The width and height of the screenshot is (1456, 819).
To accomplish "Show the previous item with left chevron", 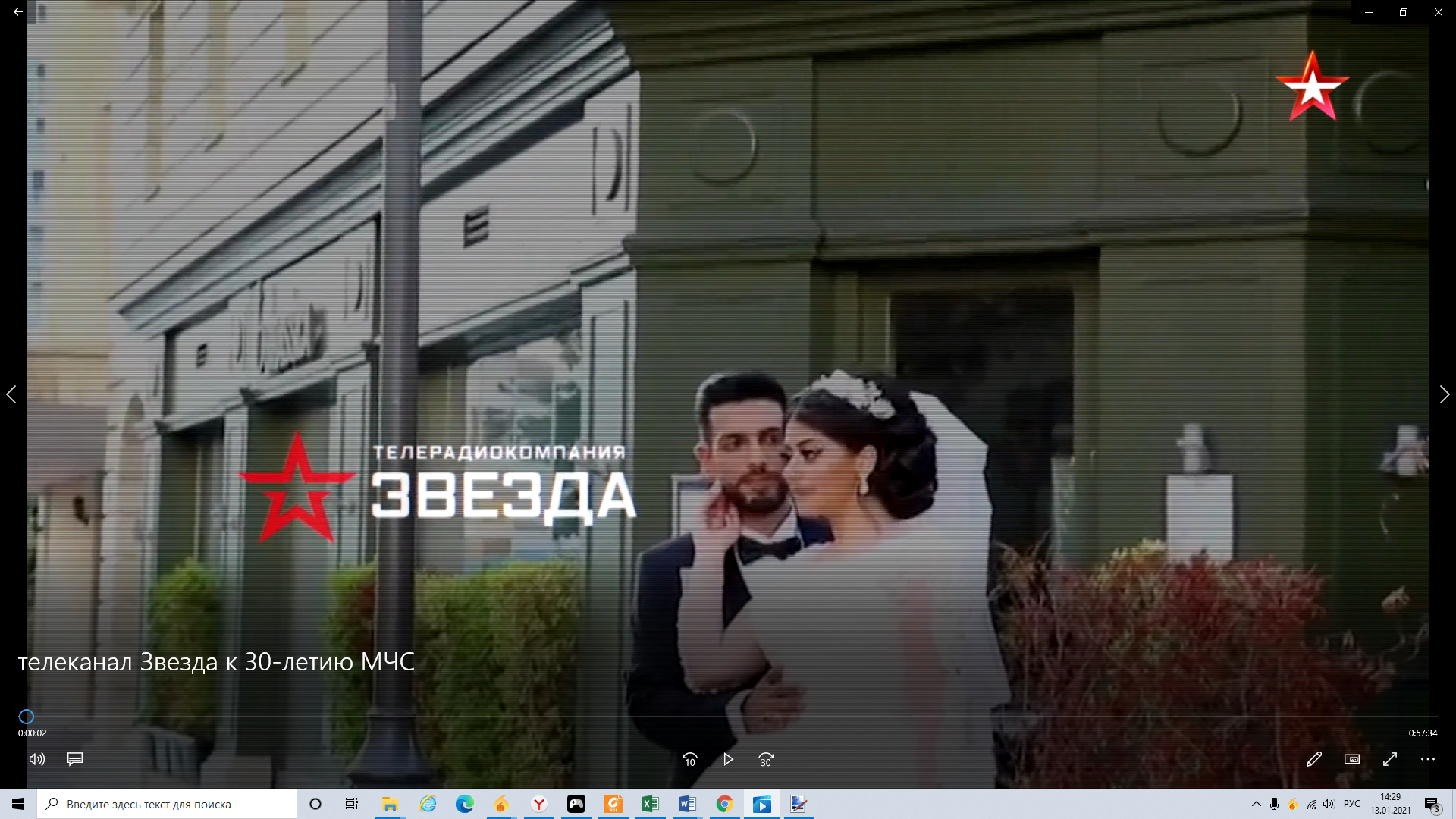I will (x=11, y=394).
